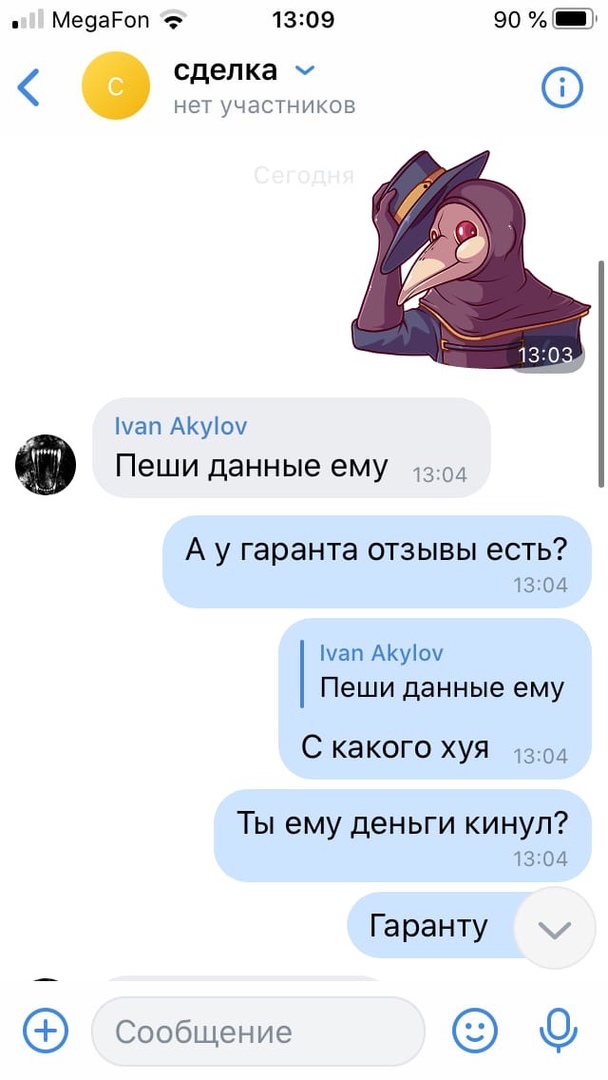Tap the нет участников subtitle
The image size is (608, 1080).
click(264, 105)
